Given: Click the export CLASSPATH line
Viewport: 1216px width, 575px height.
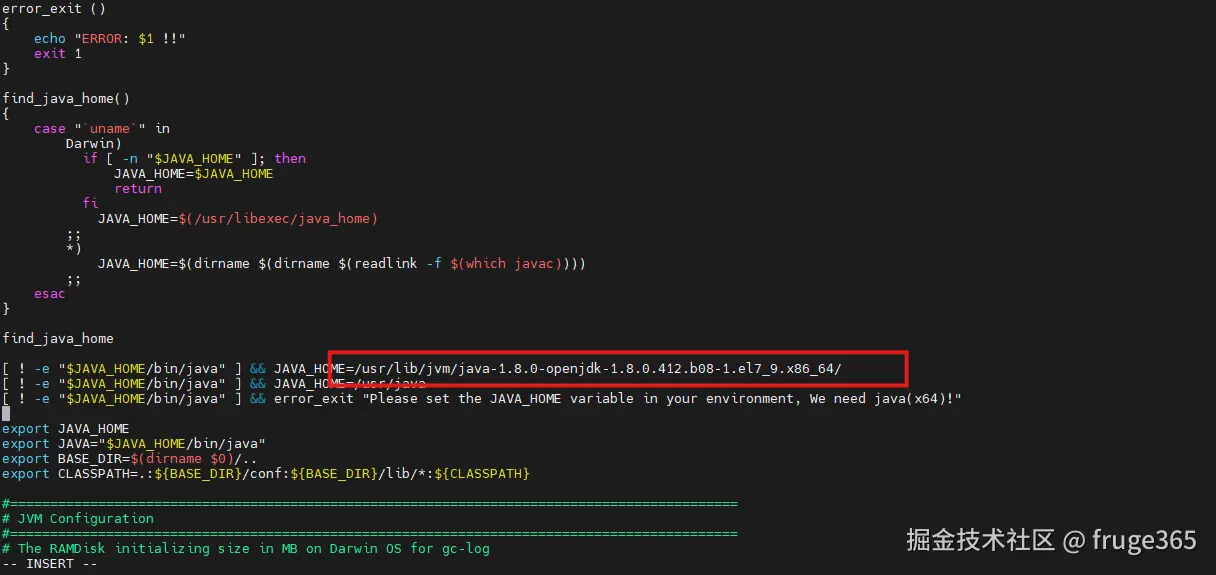Looking at the screenshot, I should coord(266,473).
